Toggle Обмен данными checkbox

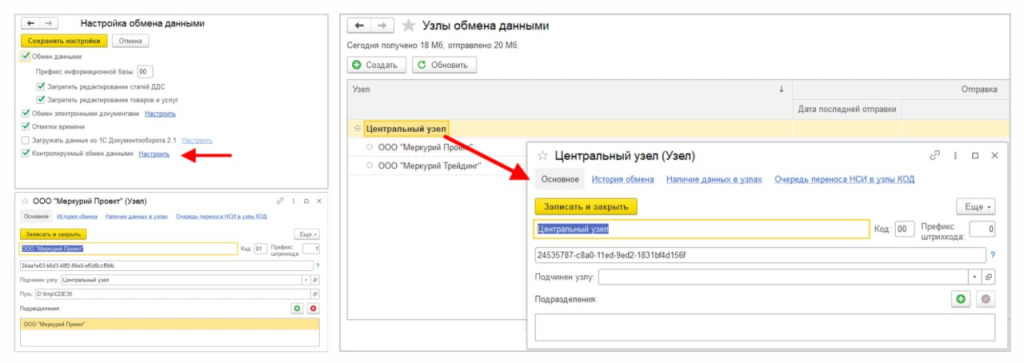[x=25, y=57]
